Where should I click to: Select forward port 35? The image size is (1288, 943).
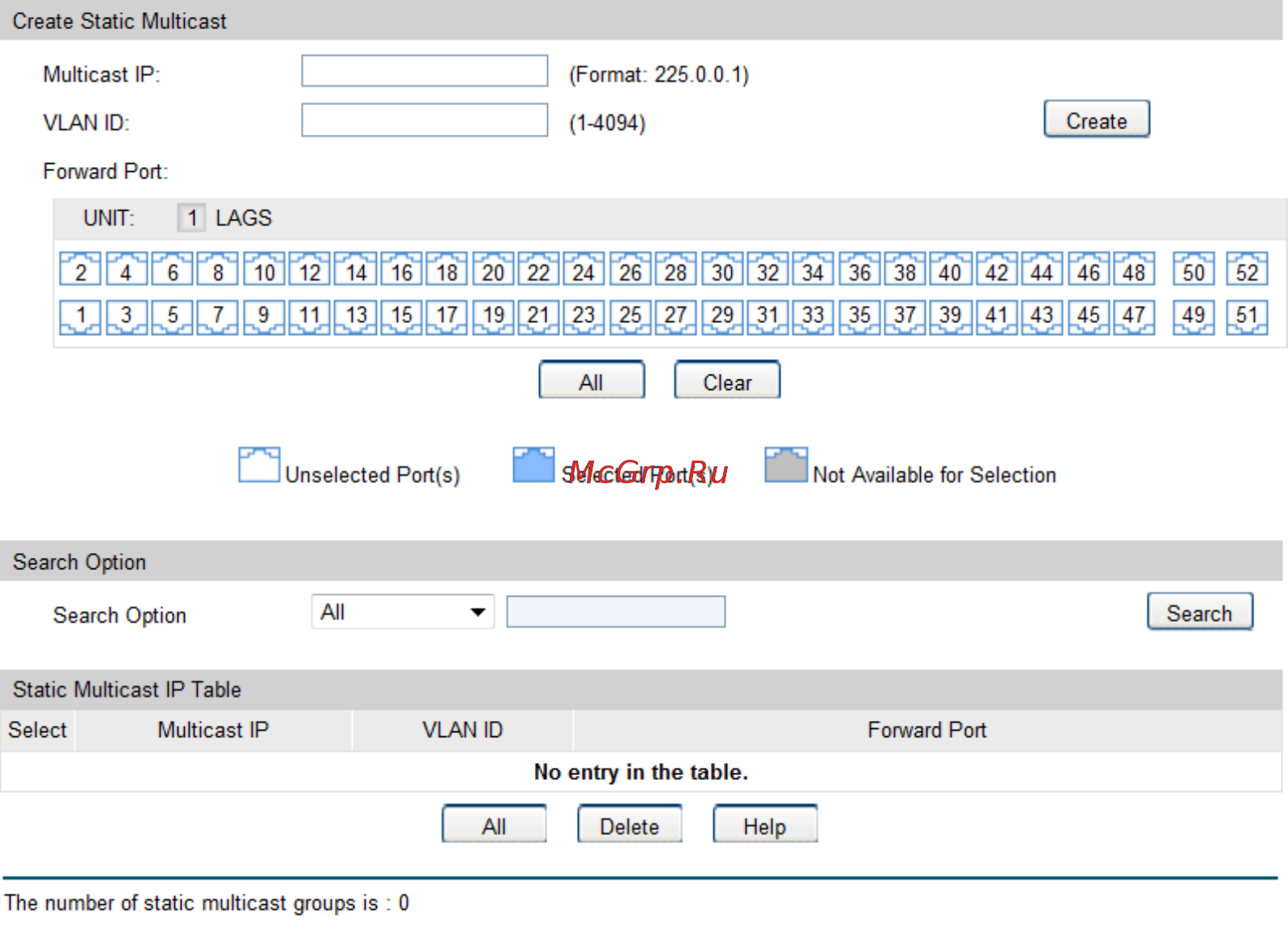click(x=859, y=317)
